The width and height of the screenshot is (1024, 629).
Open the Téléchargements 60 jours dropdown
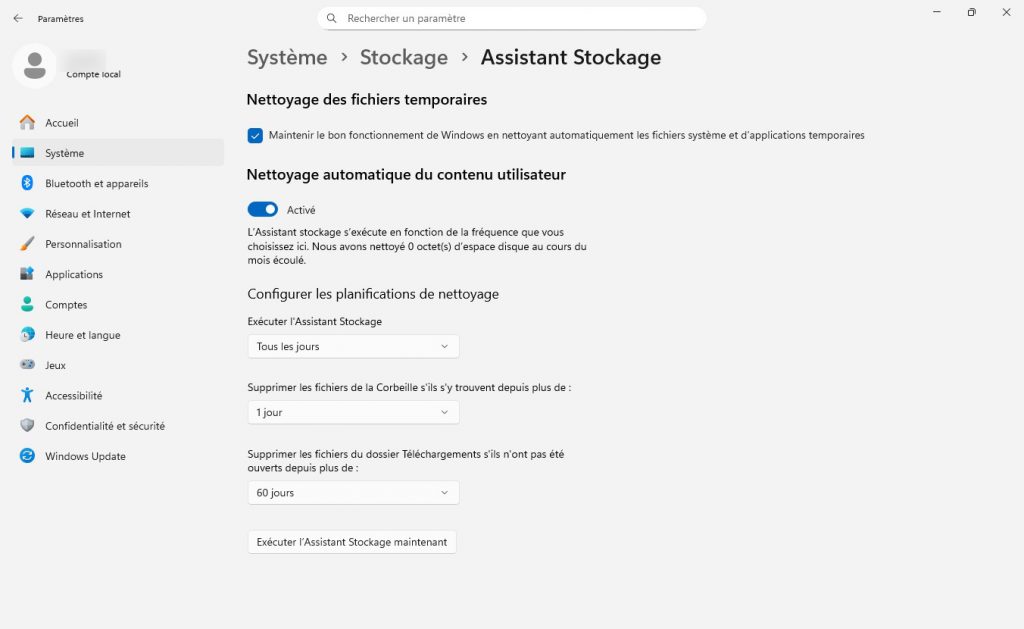pyautogui.click(x=353, y=492)
